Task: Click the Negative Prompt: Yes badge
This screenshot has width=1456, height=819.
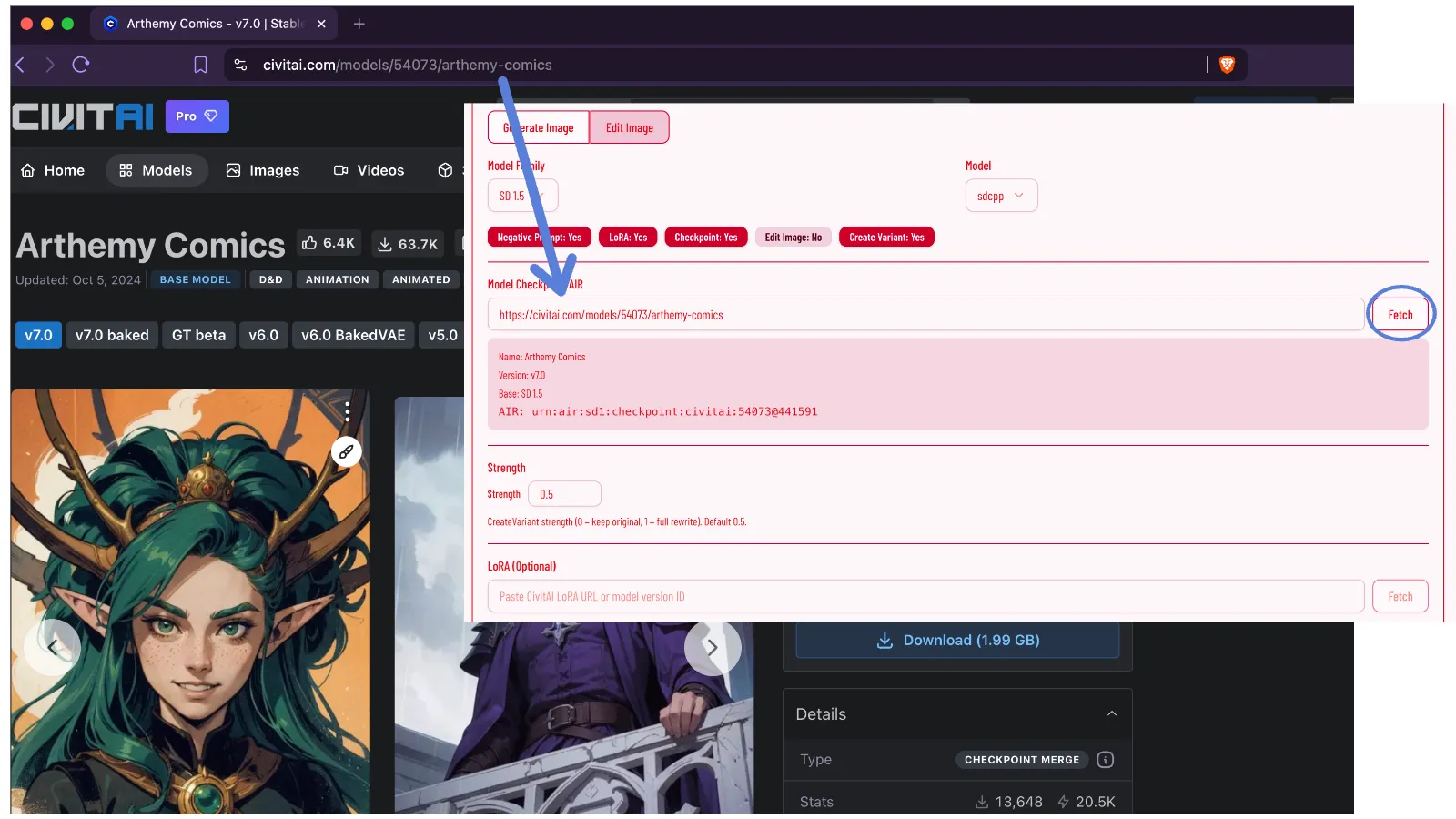Action: (540, 238)
